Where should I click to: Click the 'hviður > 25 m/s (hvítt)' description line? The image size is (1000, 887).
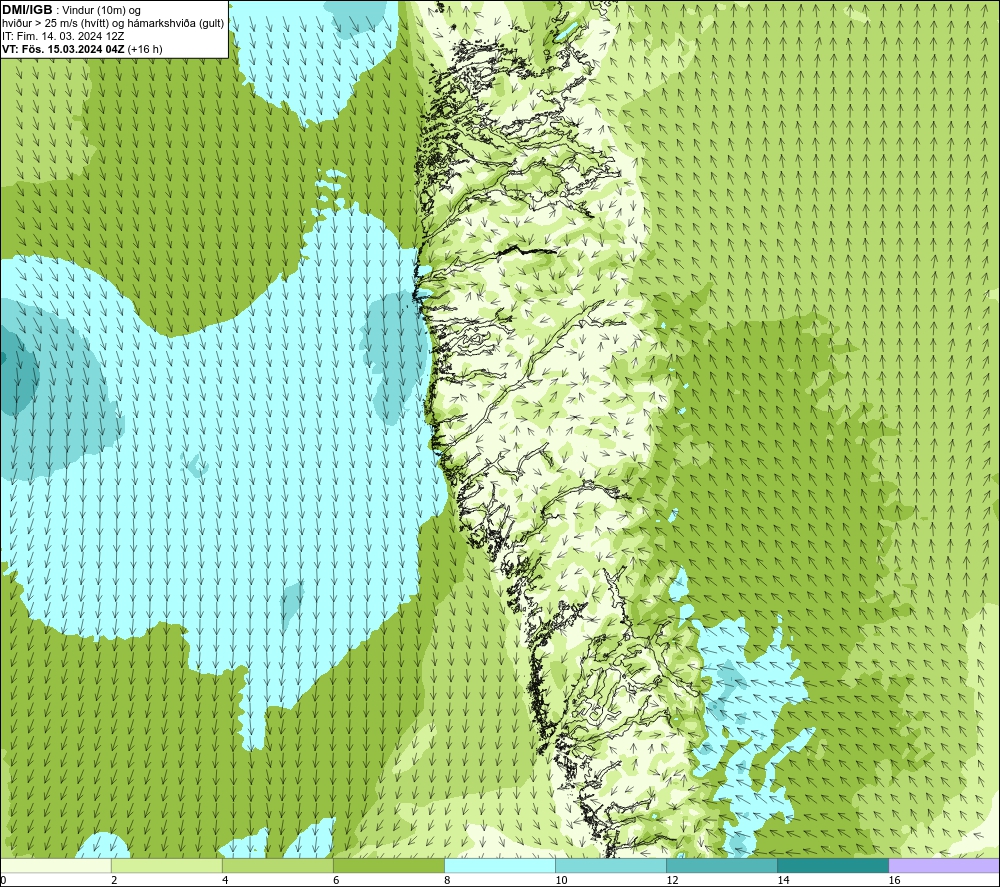(113, 24)
